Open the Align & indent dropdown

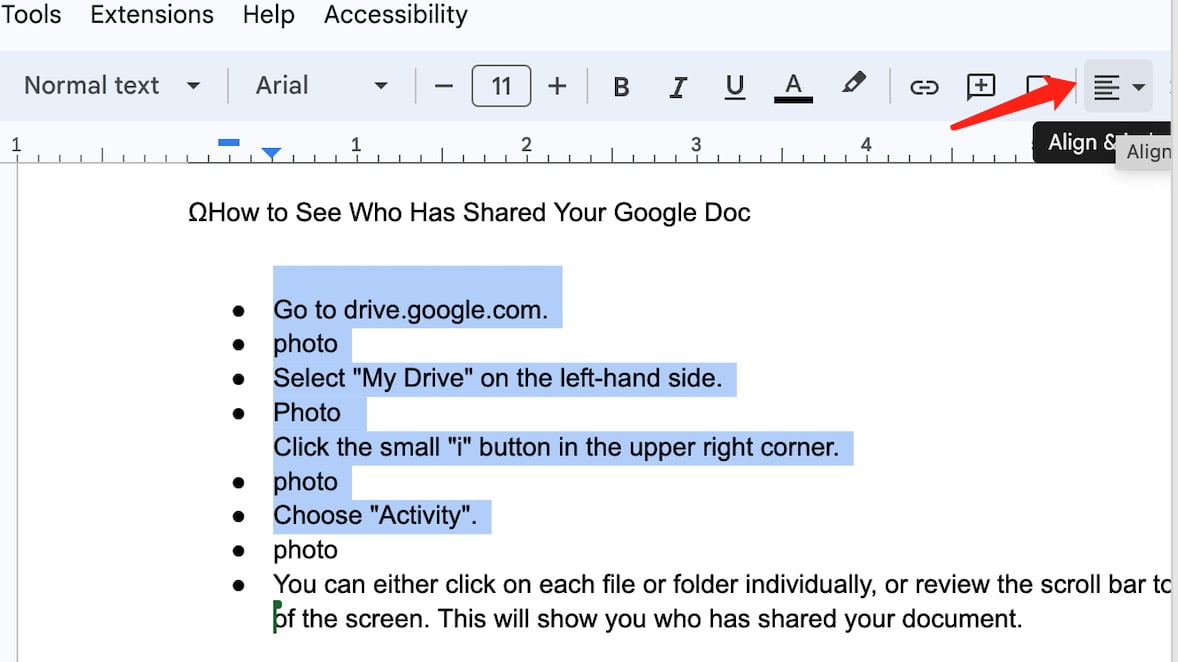[x=1119, y=86]
